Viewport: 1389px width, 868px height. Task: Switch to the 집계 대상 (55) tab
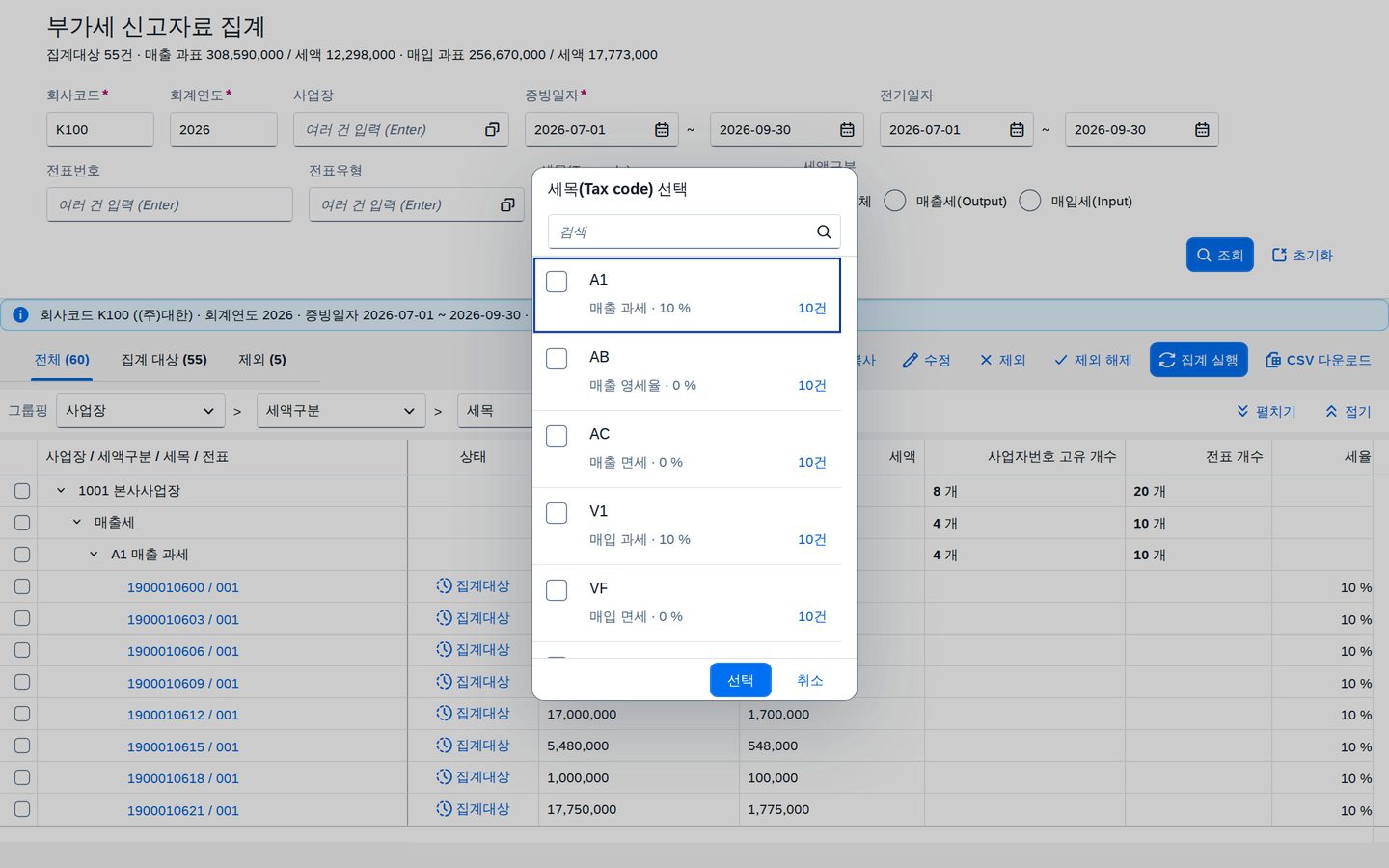tap(164, 360)
